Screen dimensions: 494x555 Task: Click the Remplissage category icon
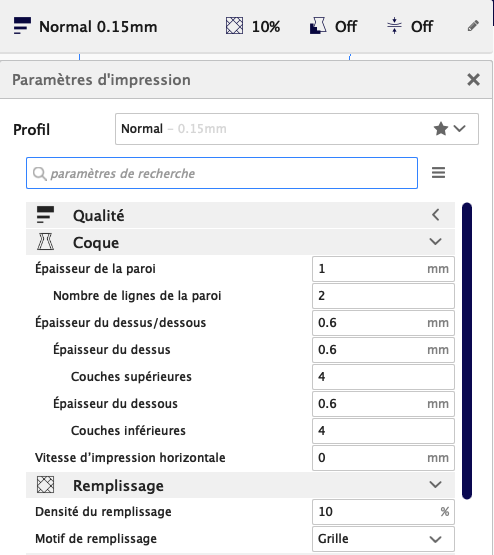tap(45, 485)
